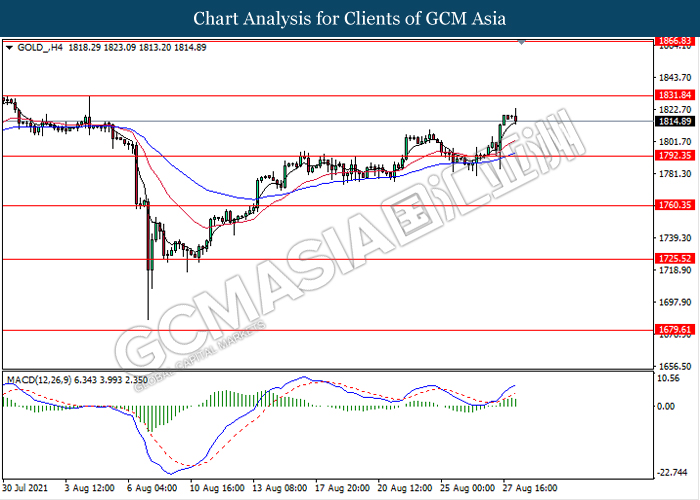This screenshot has width=700, height=500.
Task: Click the 1801.70 price axis value
Action: 675,142
